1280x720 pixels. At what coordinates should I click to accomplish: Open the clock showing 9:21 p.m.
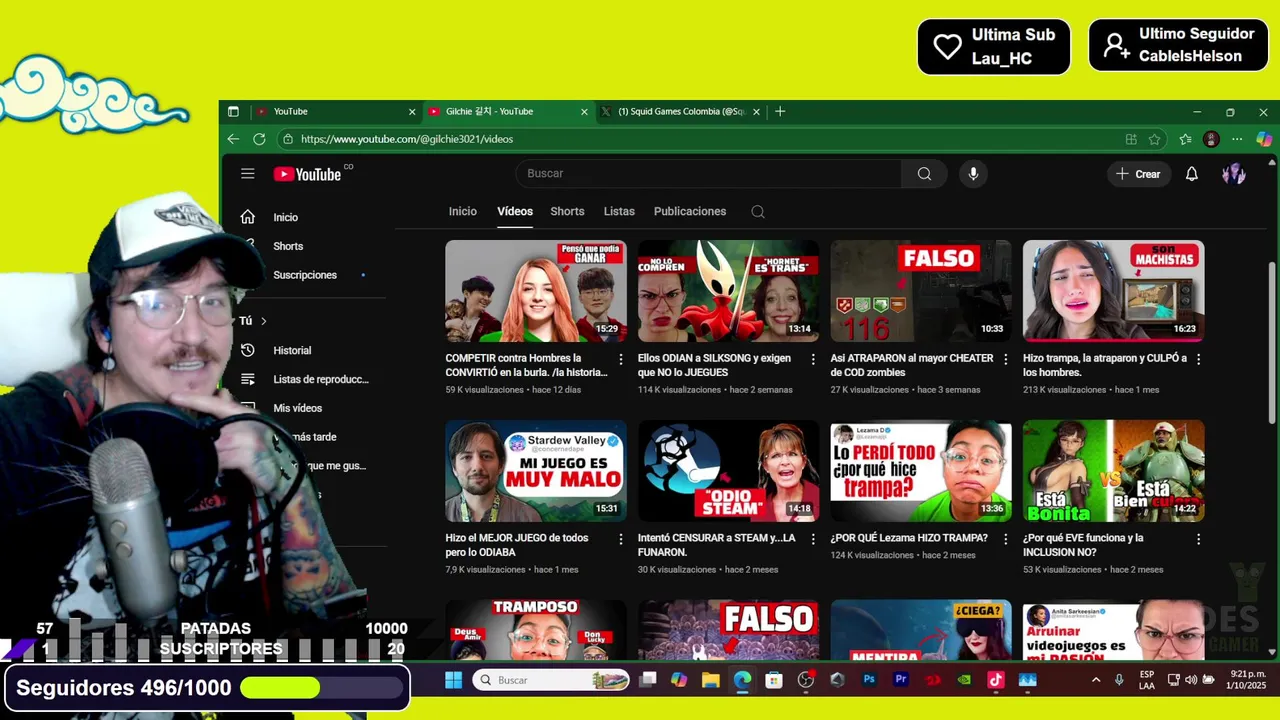click(x=1246, y=680)
